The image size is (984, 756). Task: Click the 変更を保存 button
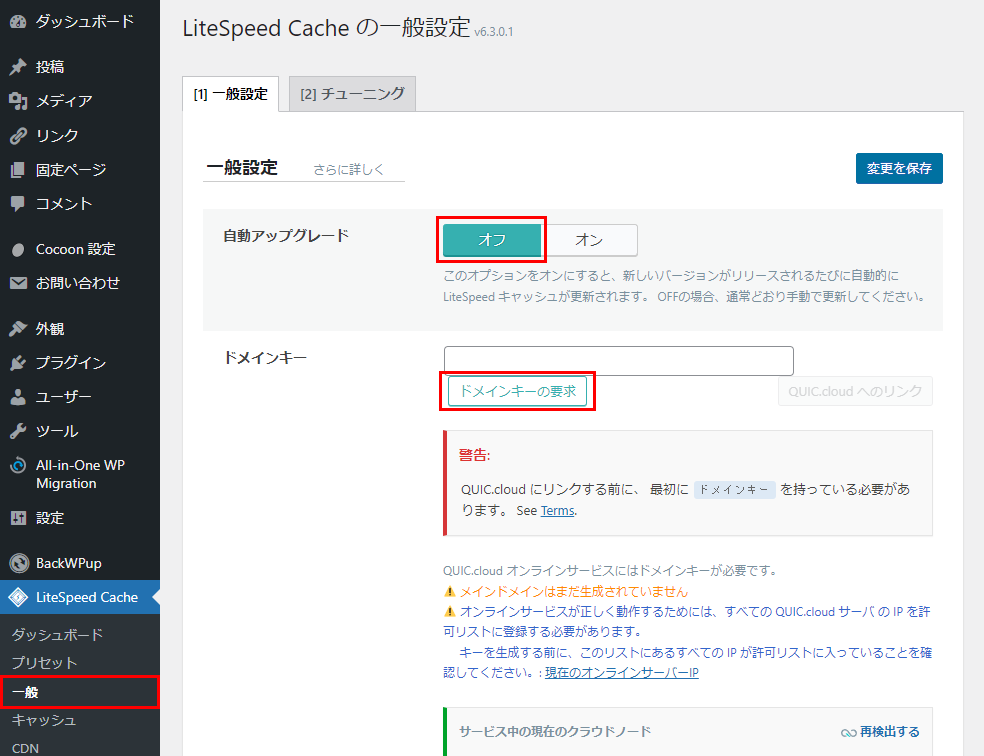coord(898,168)
